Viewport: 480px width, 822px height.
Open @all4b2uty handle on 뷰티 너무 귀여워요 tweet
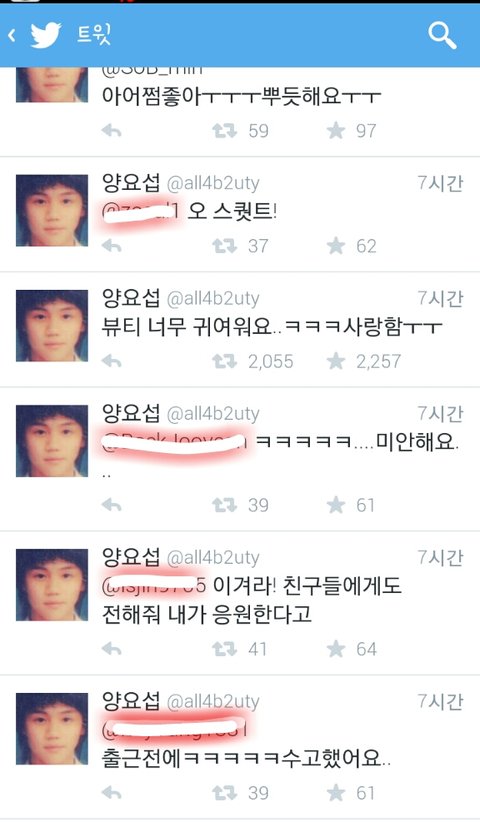point(213,299)
